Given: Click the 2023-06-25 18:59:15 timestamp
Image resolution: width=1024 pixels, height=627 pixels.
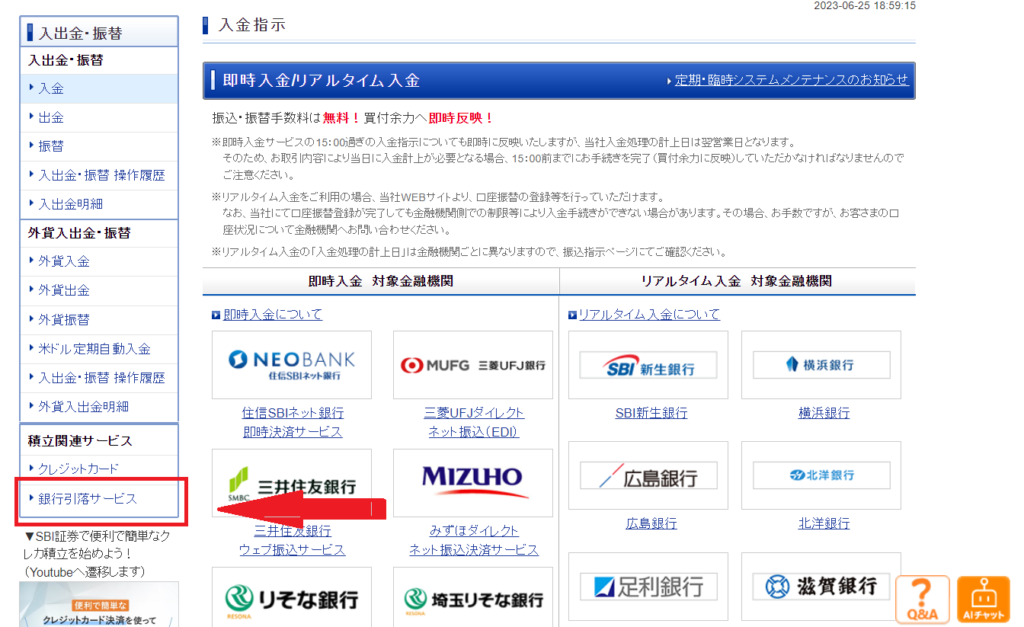Looking at the screenshot, I should click(x=865, y=5).
